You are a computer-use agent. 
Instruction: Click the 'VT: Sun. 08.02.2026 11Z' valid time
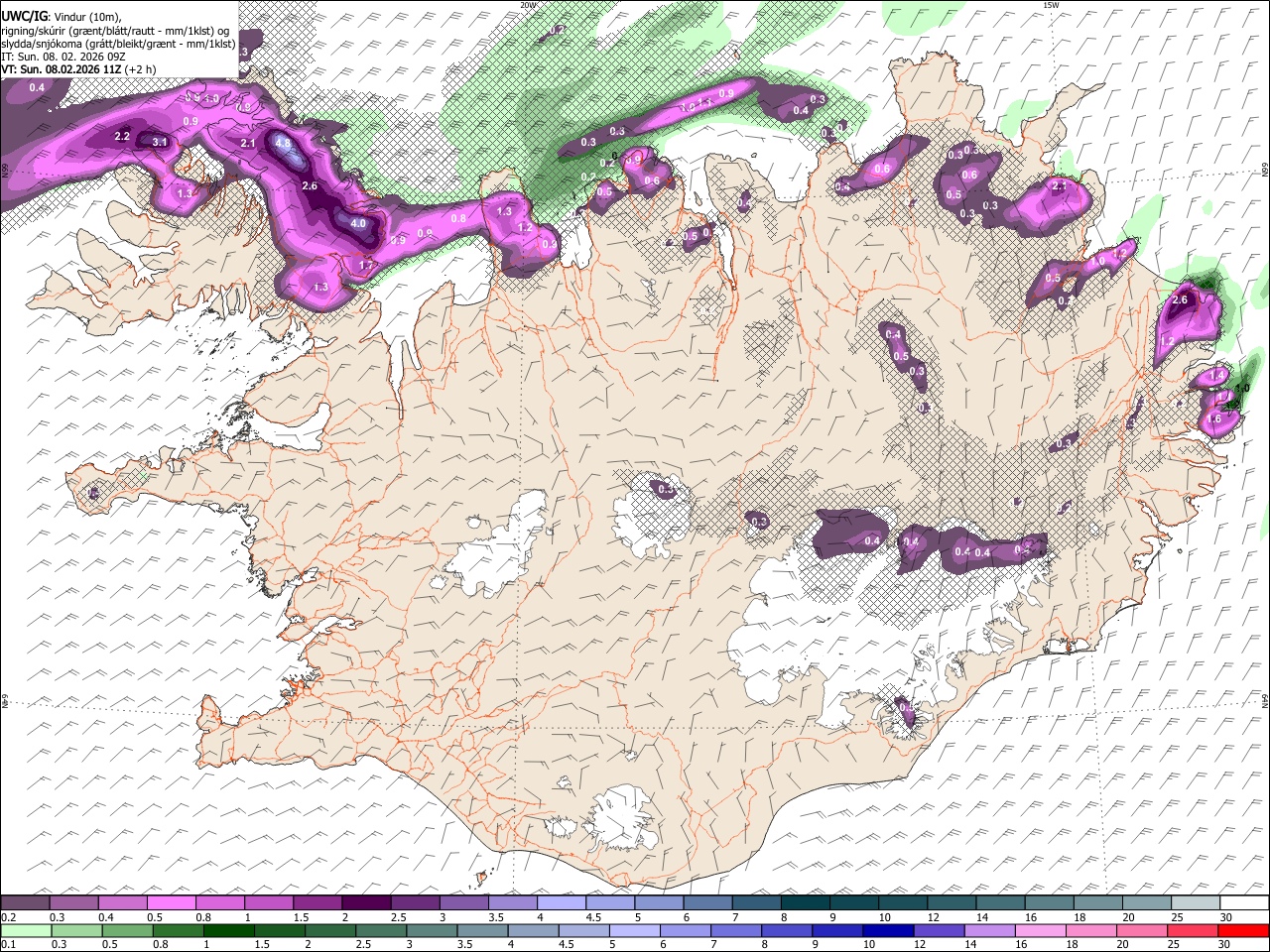(61, 69)
